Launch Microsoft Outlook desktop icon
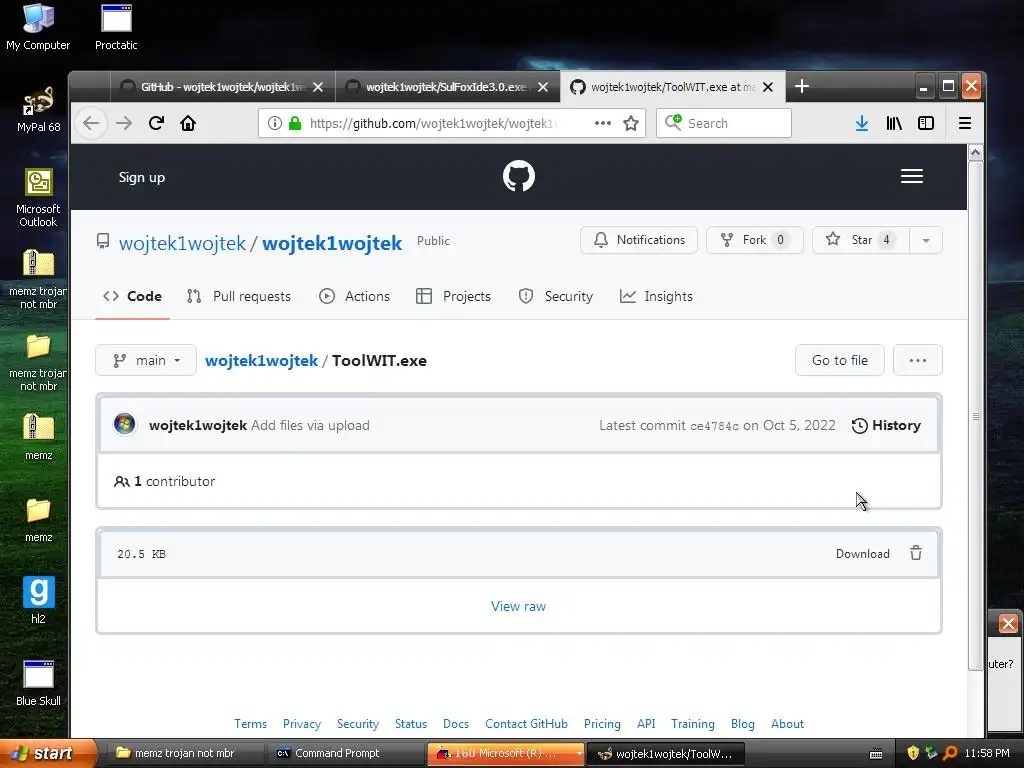The image size is (1024, 768). coord(39,197)
